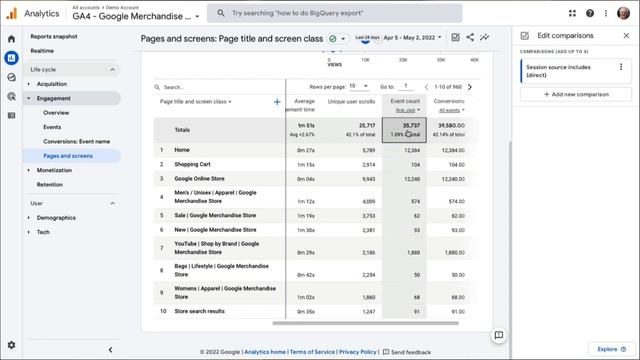The width and height of the screenshot is (640, 360).
Task: Click the horizontal table scrollbar
Action: (x=365, y=323)
